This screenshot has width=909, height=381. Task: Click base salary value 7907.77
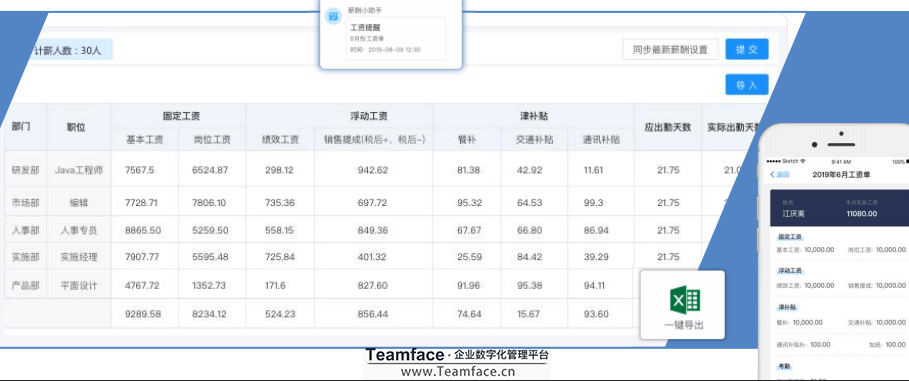click(x=142, y=257)
